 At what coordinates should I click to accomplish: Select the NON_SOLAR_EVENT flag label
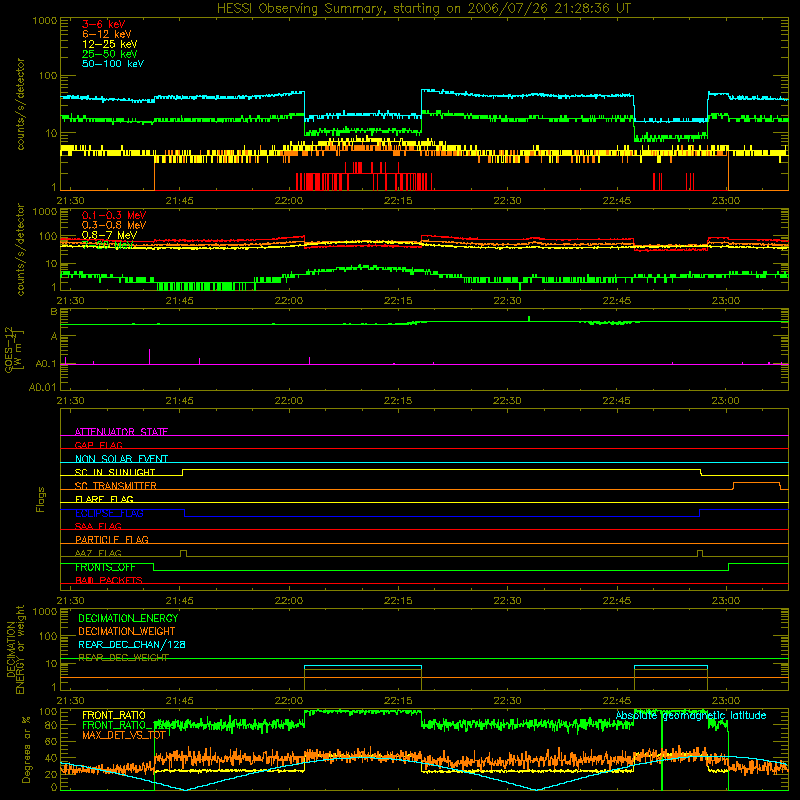tap(121, 459)
